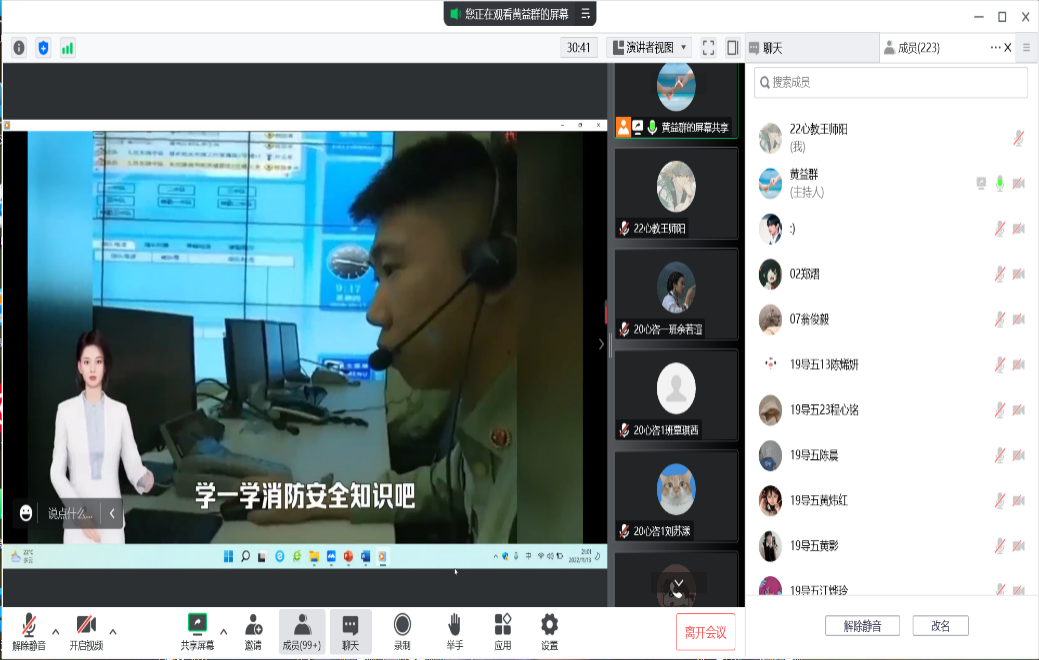The height and width of the screenshot is (660, 1039).
Task: Click the blue security shield icon
Action: [43, 48]
